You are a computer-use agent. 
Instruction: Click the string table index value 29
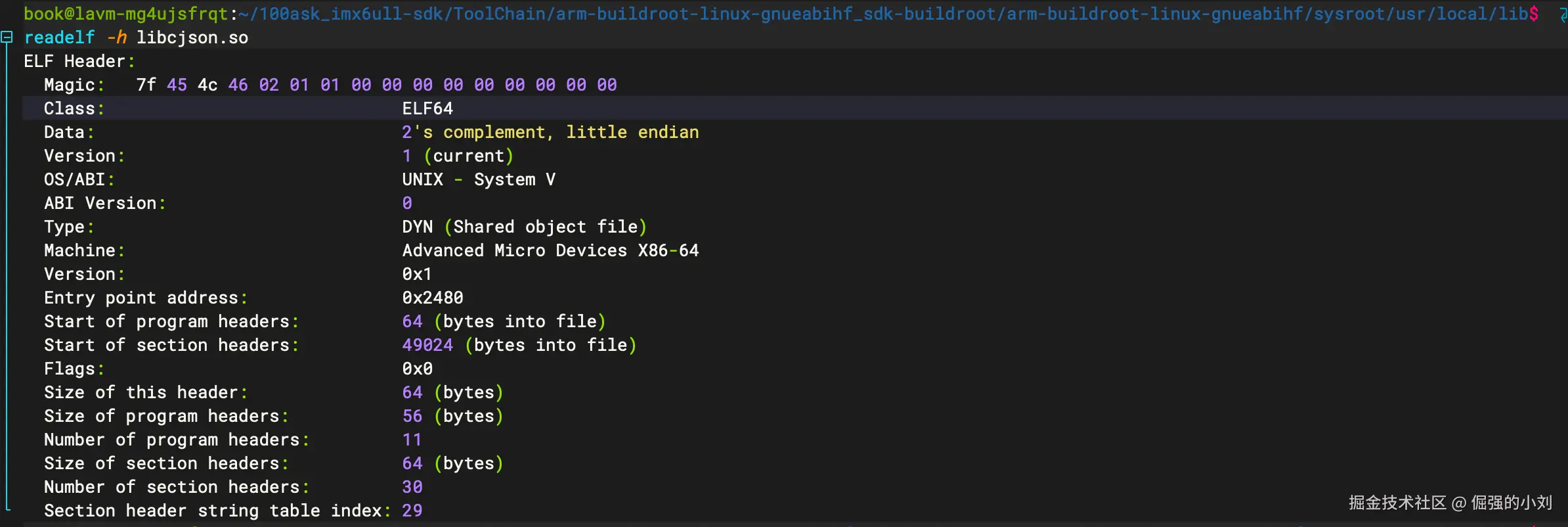point(412,511)
